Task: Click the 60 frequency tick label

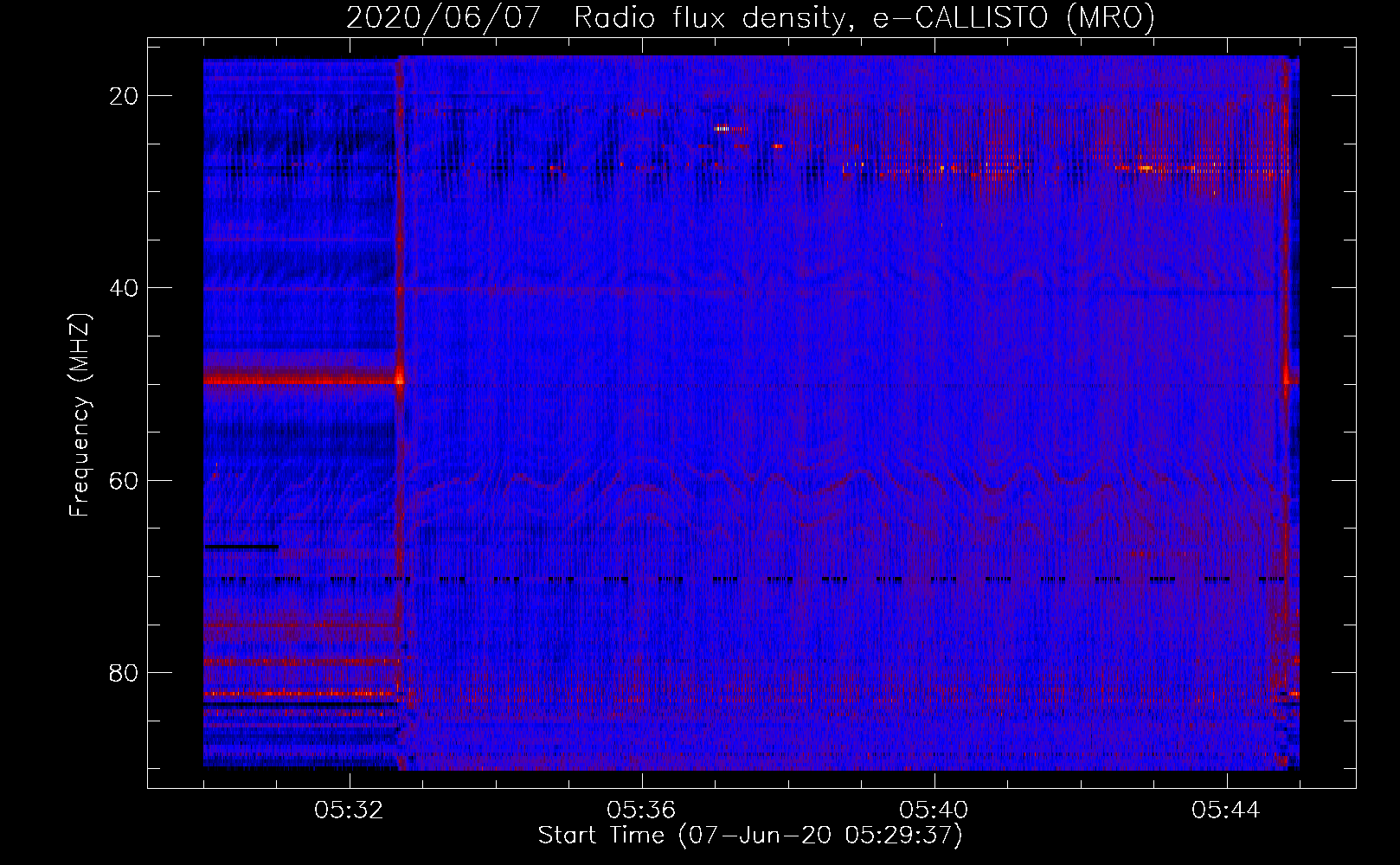Action: click(124, 480)
